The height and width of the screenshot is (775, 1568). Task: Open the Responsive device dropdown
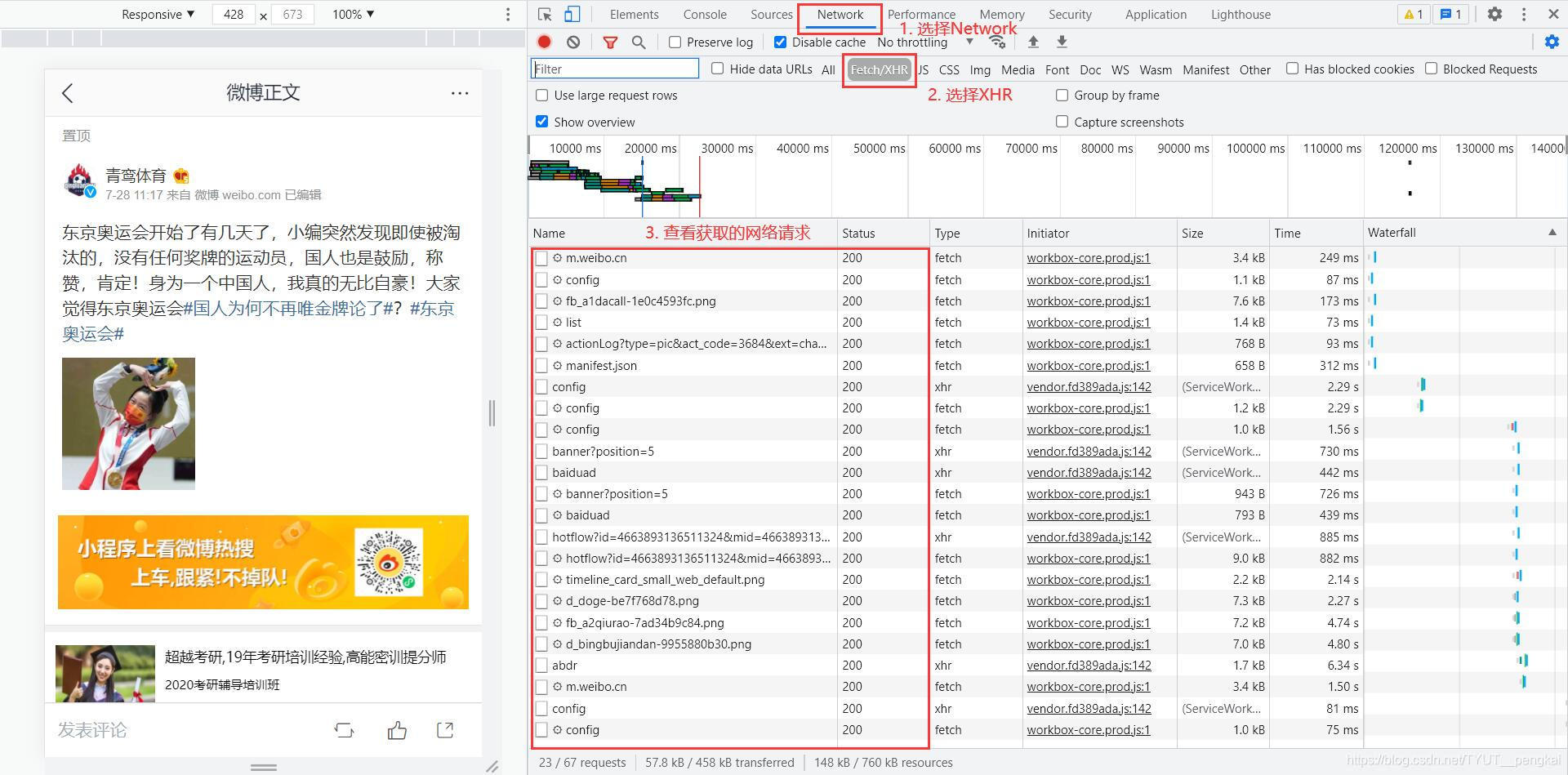158,14
